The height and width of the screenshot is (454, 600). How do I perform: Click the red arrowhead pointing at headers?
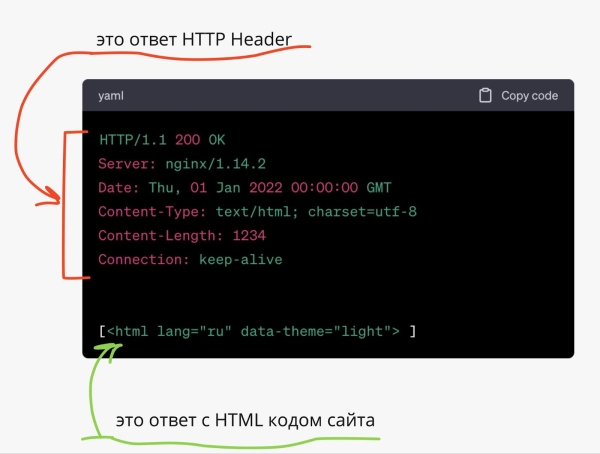pyautogui.click(x=53, y=198)
